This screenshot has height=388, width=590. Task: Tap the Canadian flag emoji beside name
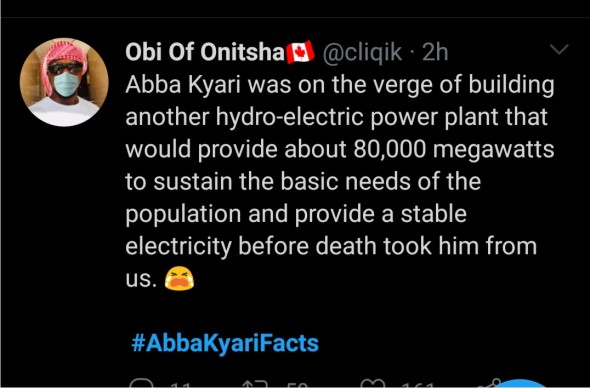click(300, 52)
